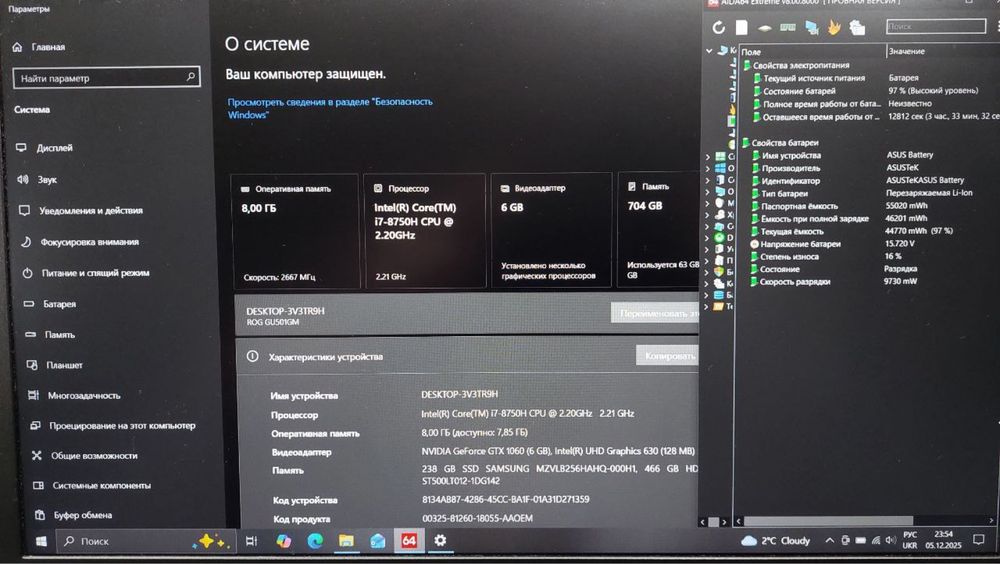Screen dimensions: 1000x564
Task: Open Task View on the taskbar
Action: click(x=251, y=541)
